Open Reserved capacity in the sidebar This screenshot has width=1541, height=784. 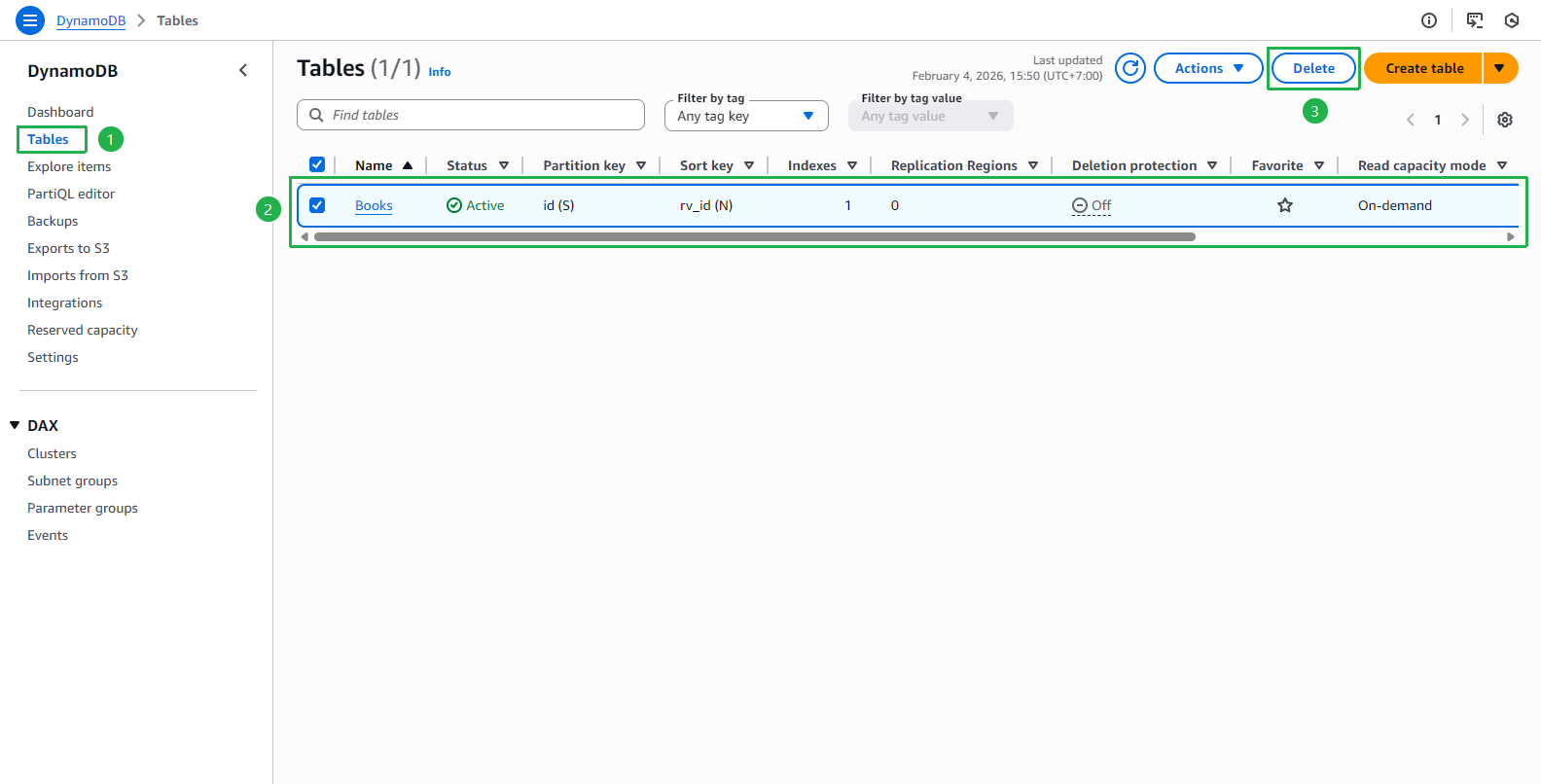click(83, 330)
